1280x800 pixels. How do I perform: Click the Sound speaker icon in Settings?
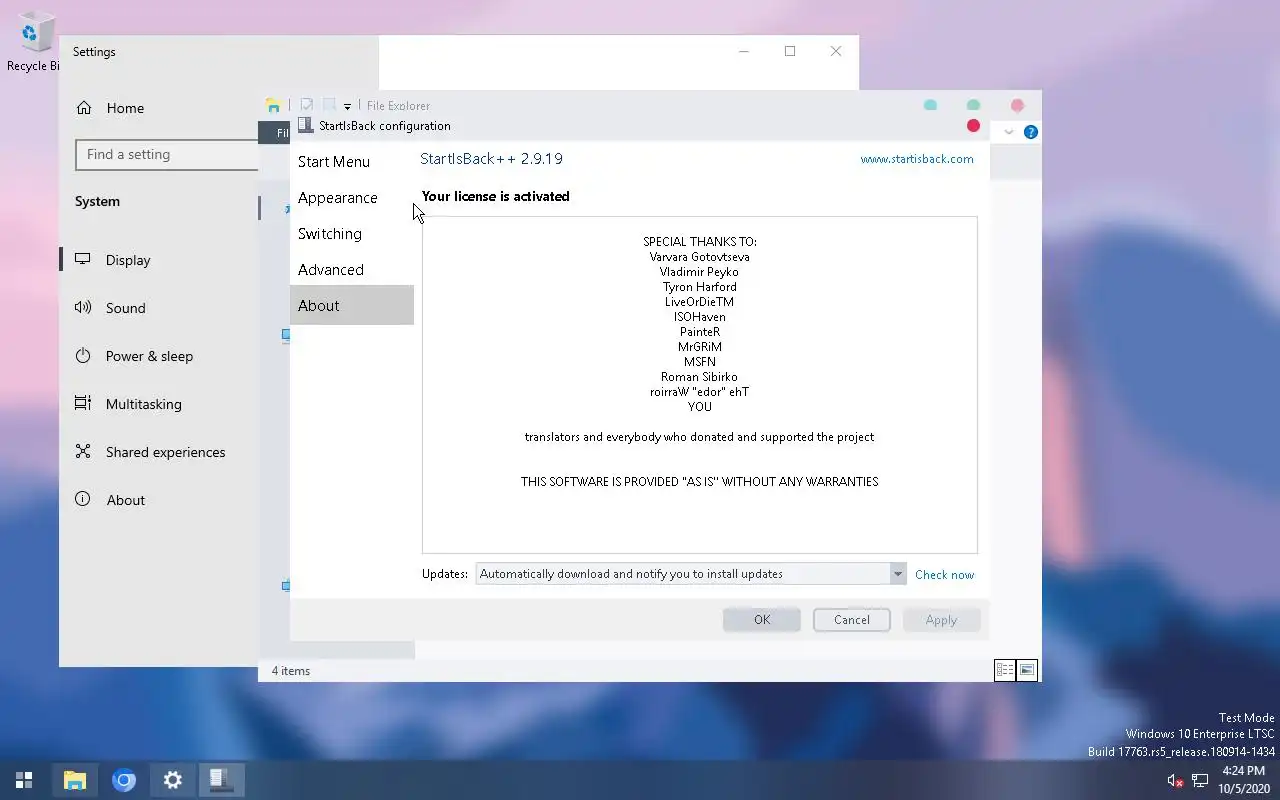pos(83,308)
